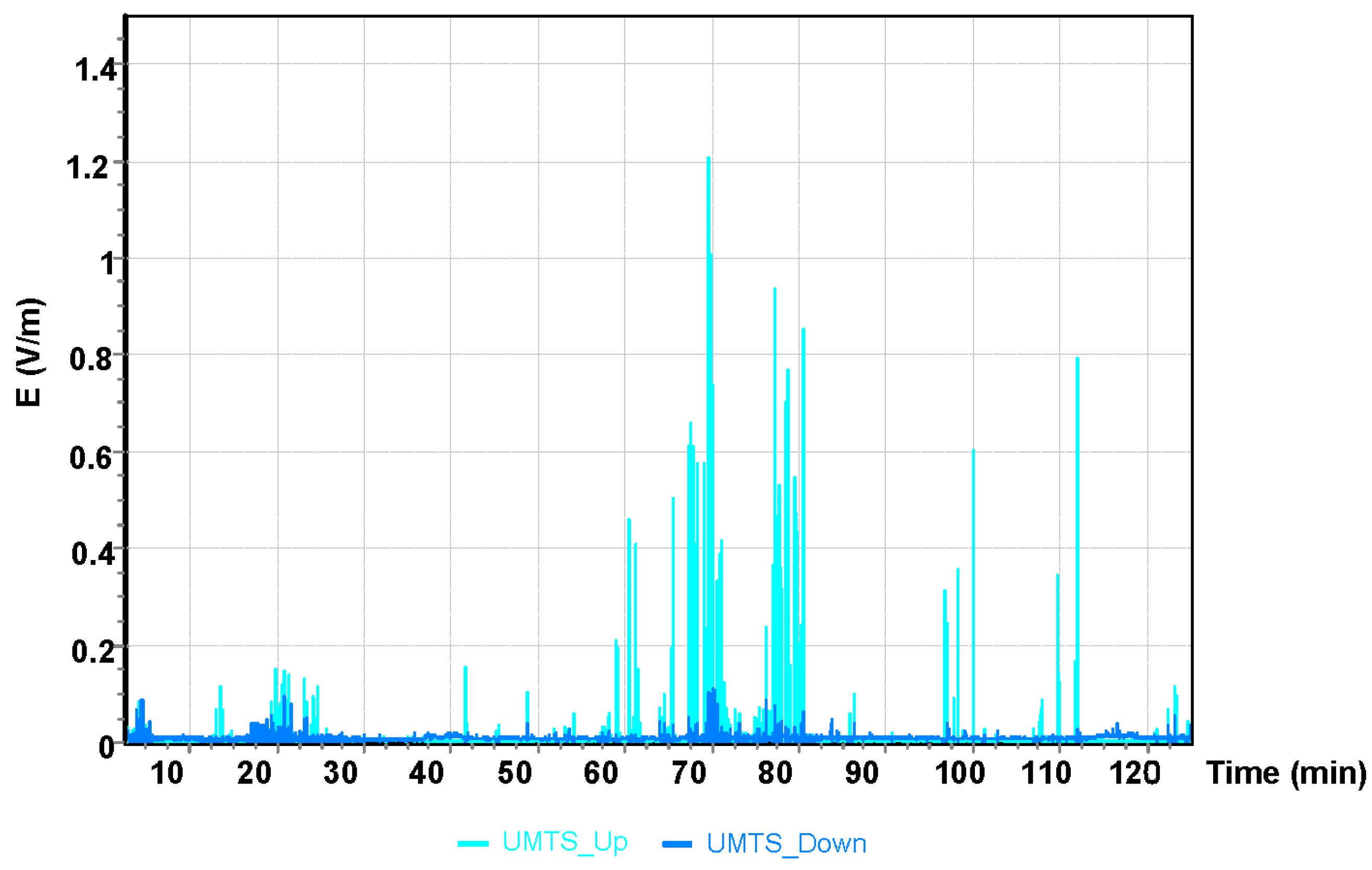Click the 90 x-axis tick label

861,774
